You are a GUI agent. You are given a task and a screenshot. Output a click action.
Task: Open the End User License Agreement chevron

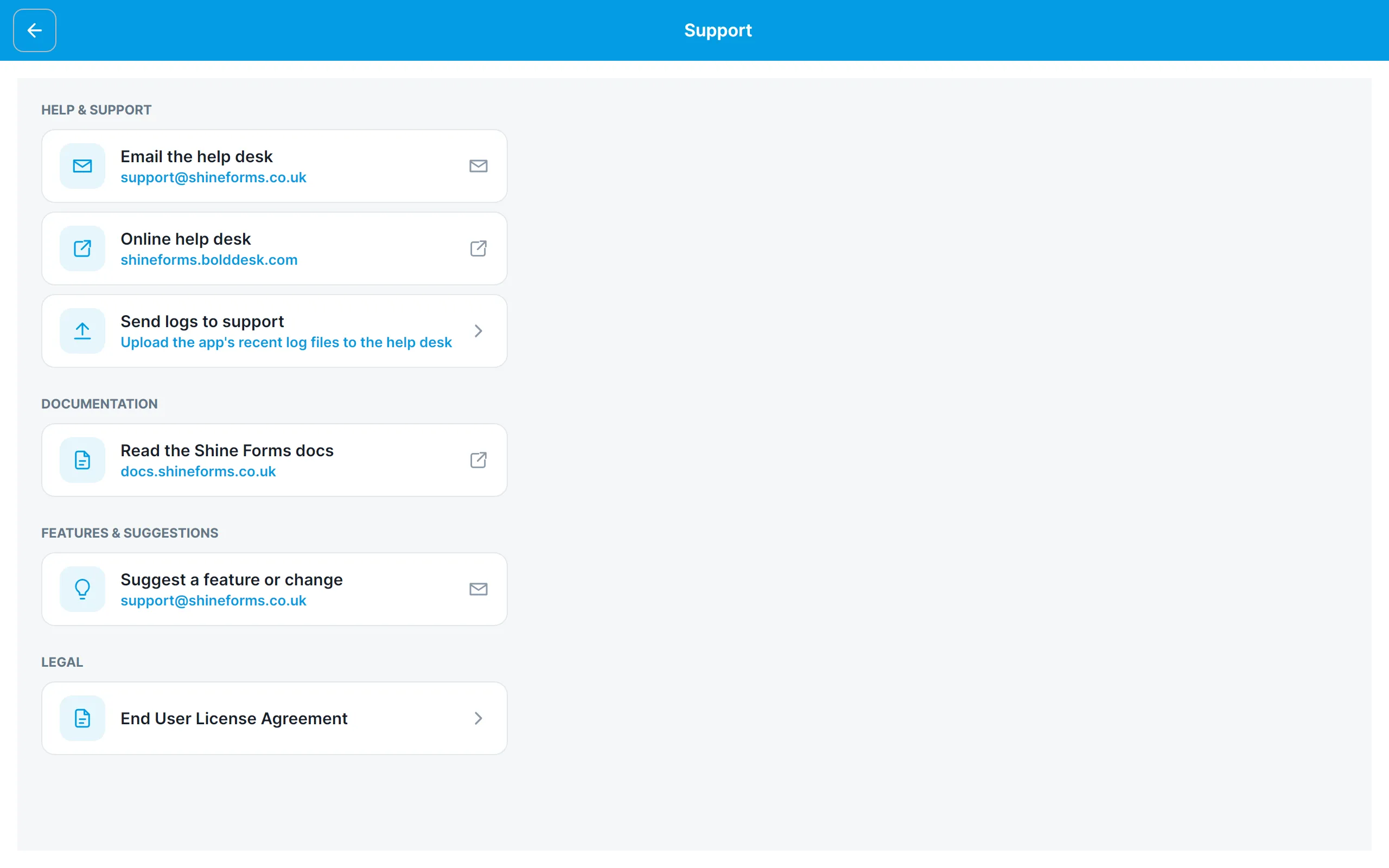click(478, 718)
